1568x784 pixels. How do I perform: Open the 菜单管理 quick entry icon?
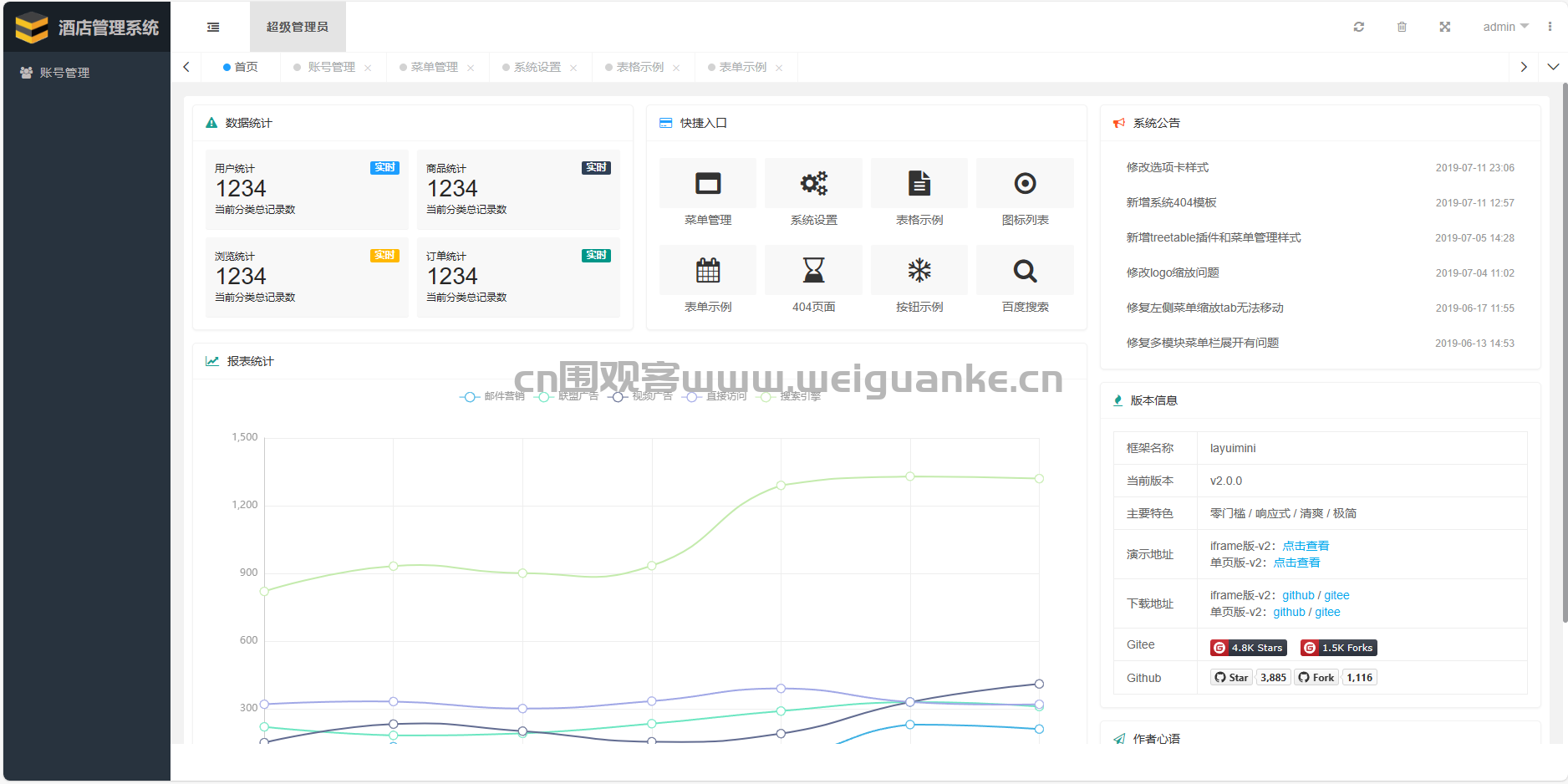pyautogui.click(x=708, y=183)
